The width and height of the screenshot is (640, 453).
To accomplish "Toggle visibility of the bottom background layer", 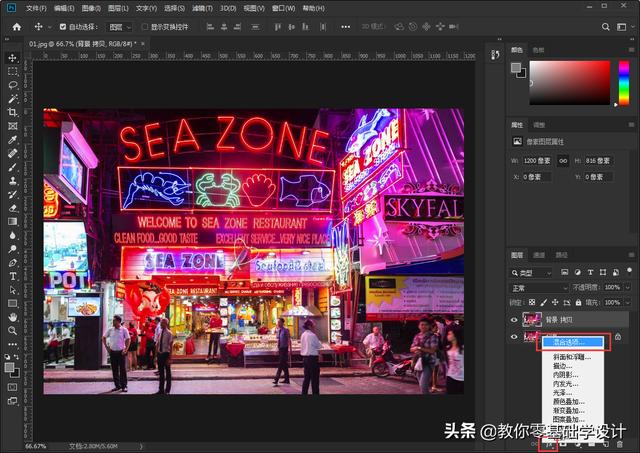I will pyautogui.click(x=514, y=337).
